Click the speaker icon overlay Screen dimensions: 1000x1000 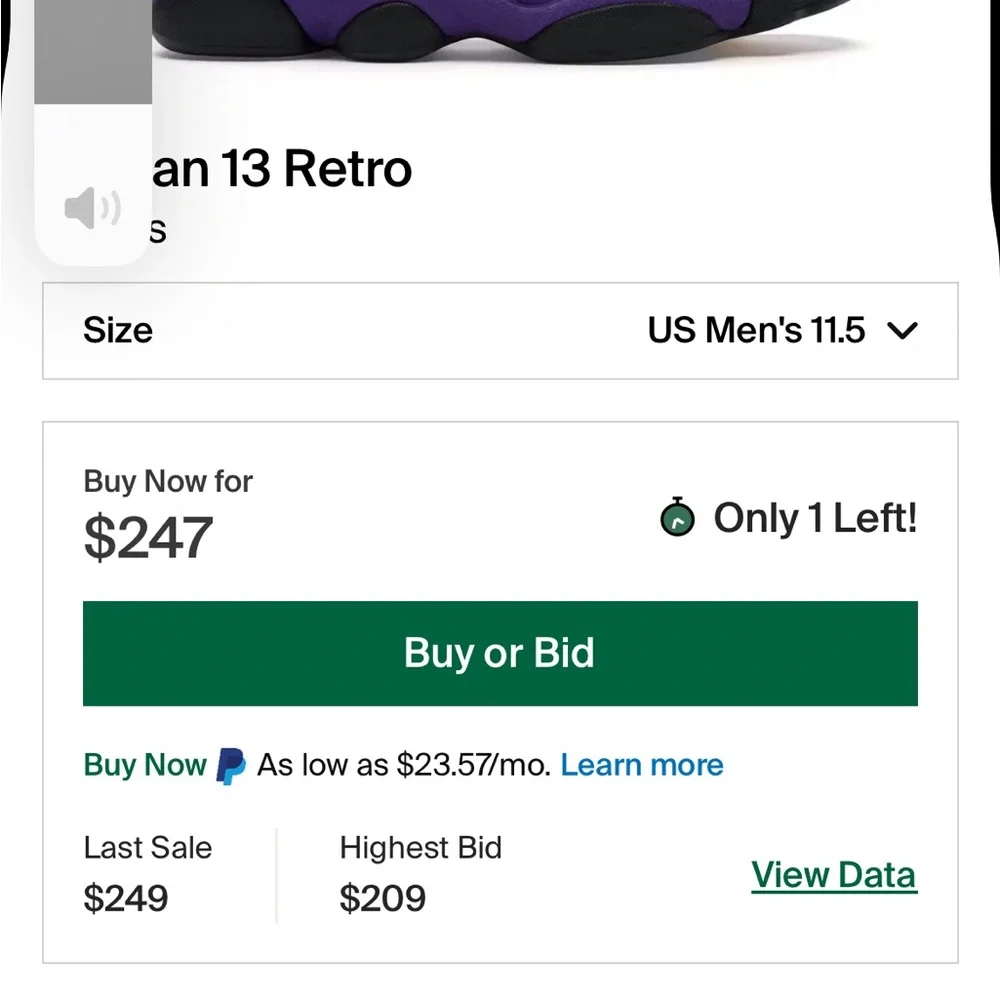click(90, 207)
